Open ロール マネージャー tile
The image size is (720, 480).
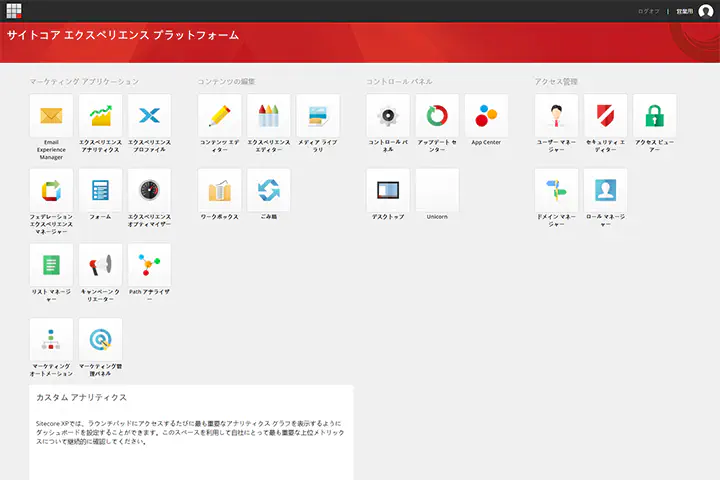coord(606,190)
